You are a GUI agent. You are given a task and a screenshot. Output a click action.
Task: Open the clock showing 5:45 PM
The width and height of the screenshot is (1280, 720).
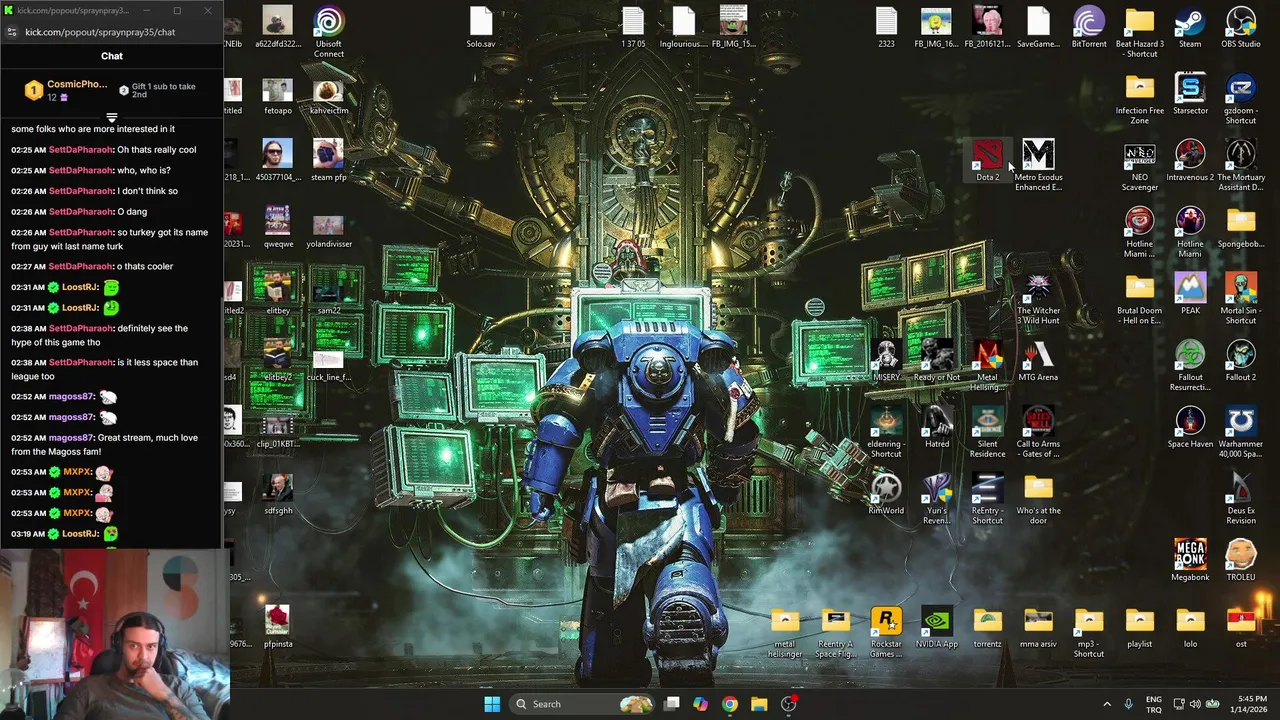[1251, 704]
